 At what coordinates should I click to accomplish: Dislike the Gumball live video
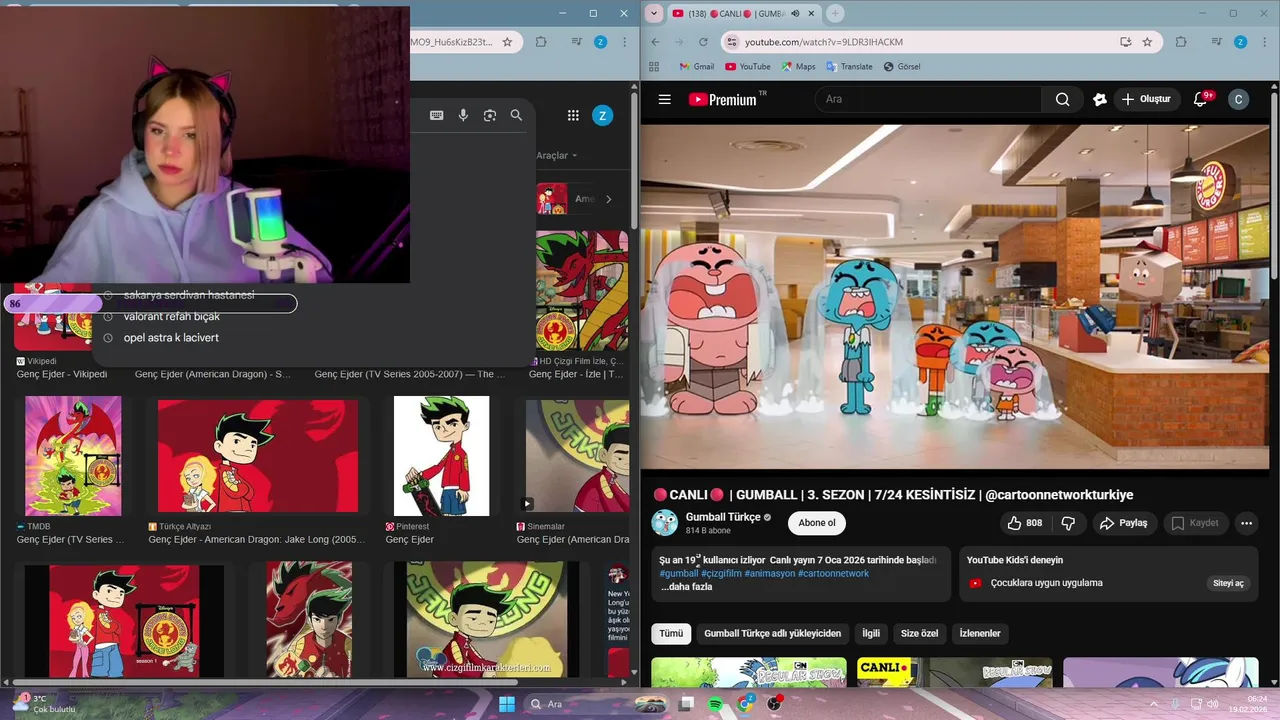[1068, 523]
